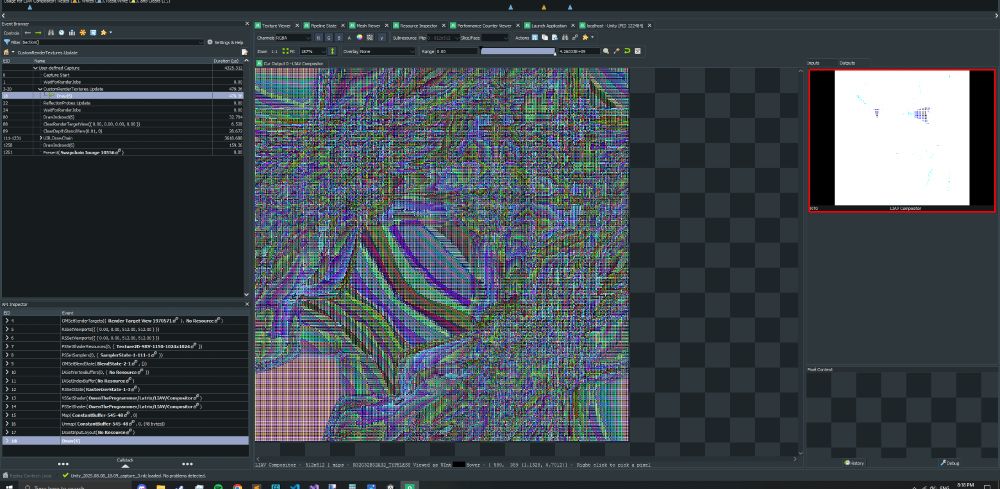Open the zoom percentage dropdown
Viewport: 1000px width, 489px height.
[x=313, y=51]
